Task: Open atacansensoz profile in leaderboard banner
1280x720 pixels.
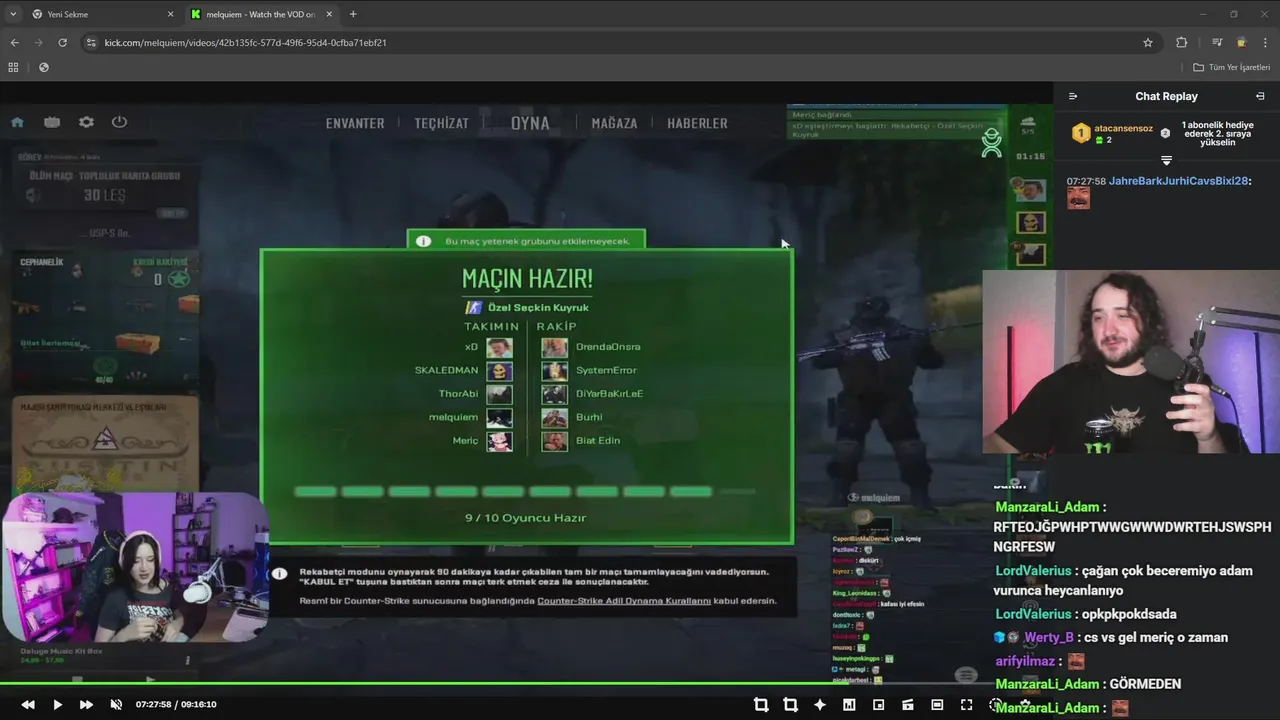Action: [x=1123, y=129]
